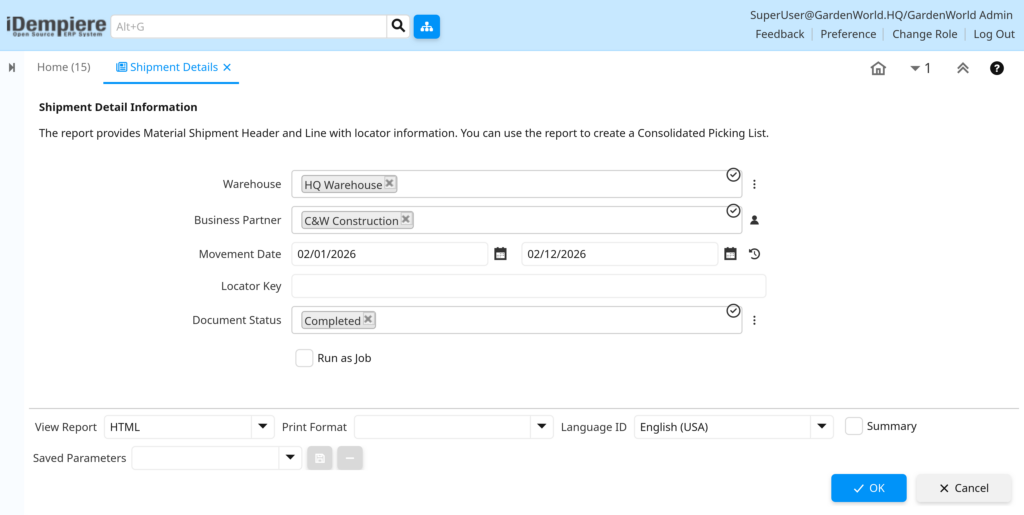1024x515 pixels.
Task: Expand the View Report format dropdown
Action: [263, 427]
